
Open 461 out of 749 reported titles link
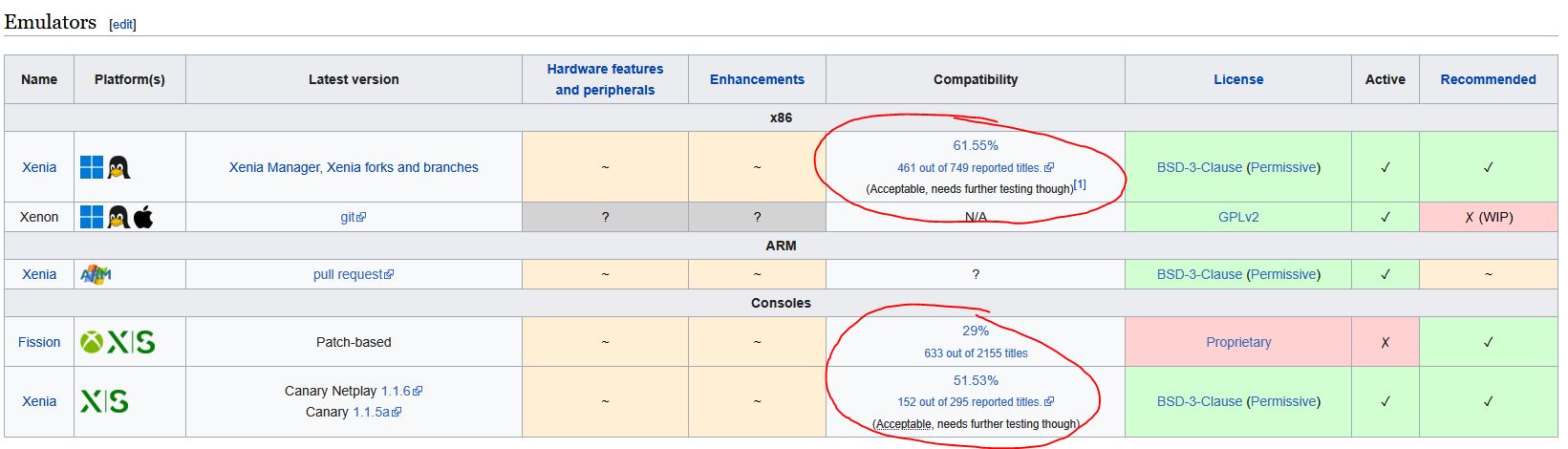tap(975, 167)
